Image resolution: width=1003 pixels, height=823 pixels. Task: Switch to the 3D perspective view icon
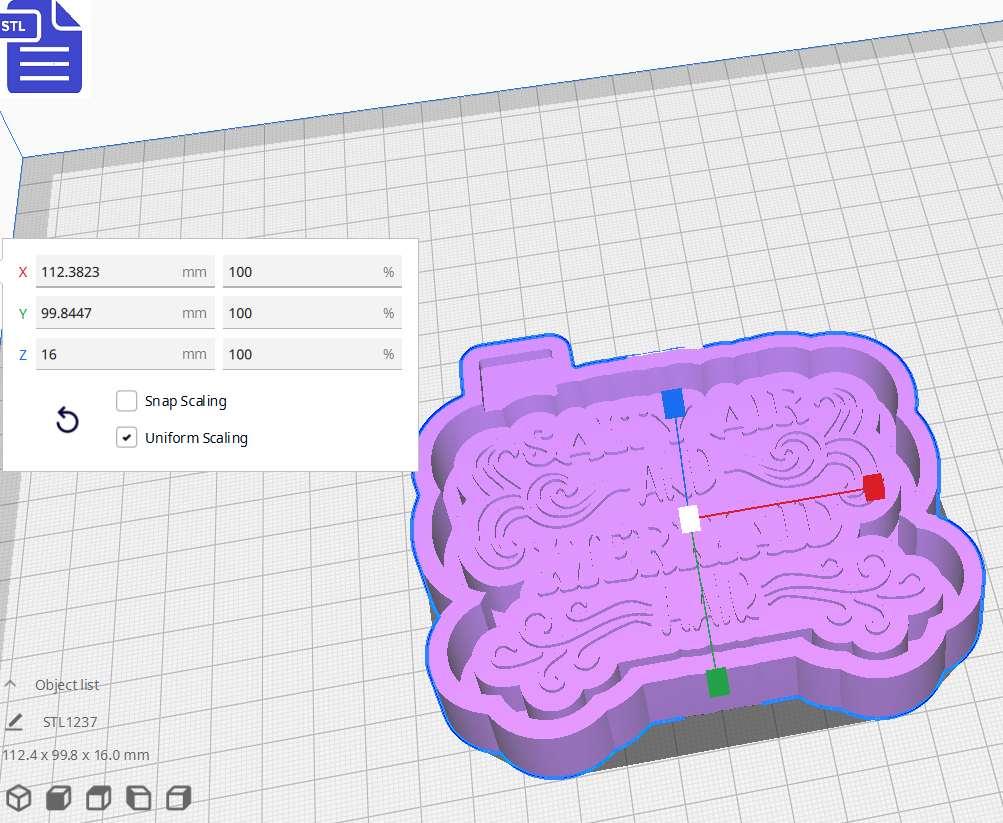(19, 798)
